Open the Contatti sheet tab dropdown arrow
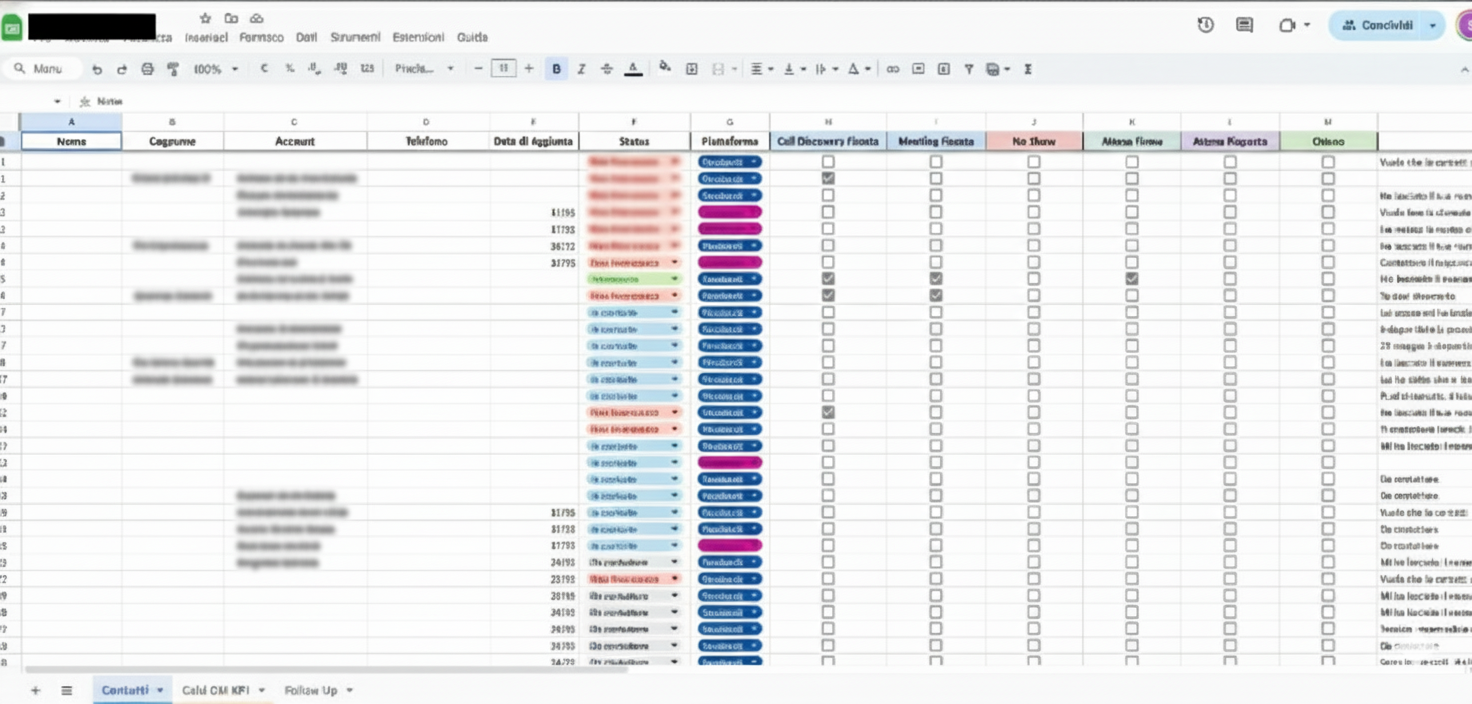1472x704 pixels. point(160,690)
